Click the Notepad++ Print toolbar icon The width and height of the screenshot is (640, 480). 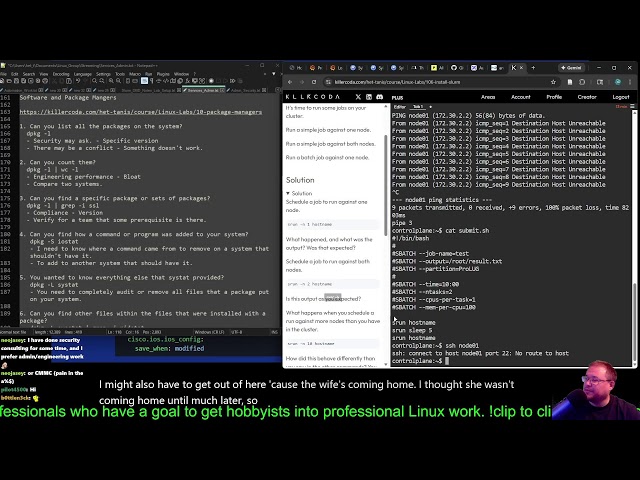tap(45, 81)
